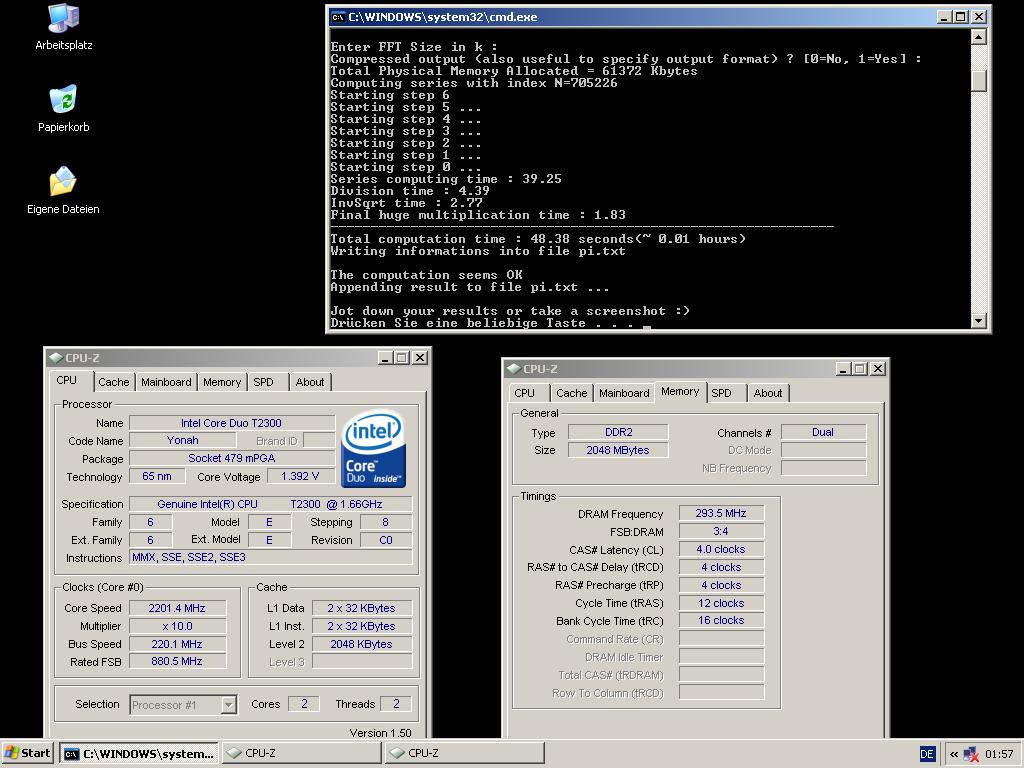Click the right CPU-Z window title icon

[514, 368]
